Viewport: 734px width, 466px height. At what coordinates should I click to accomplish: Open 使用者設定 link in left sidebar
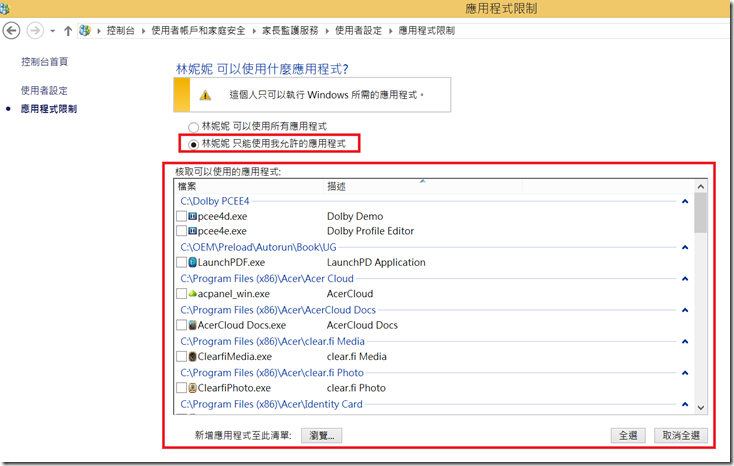(44, 90)
